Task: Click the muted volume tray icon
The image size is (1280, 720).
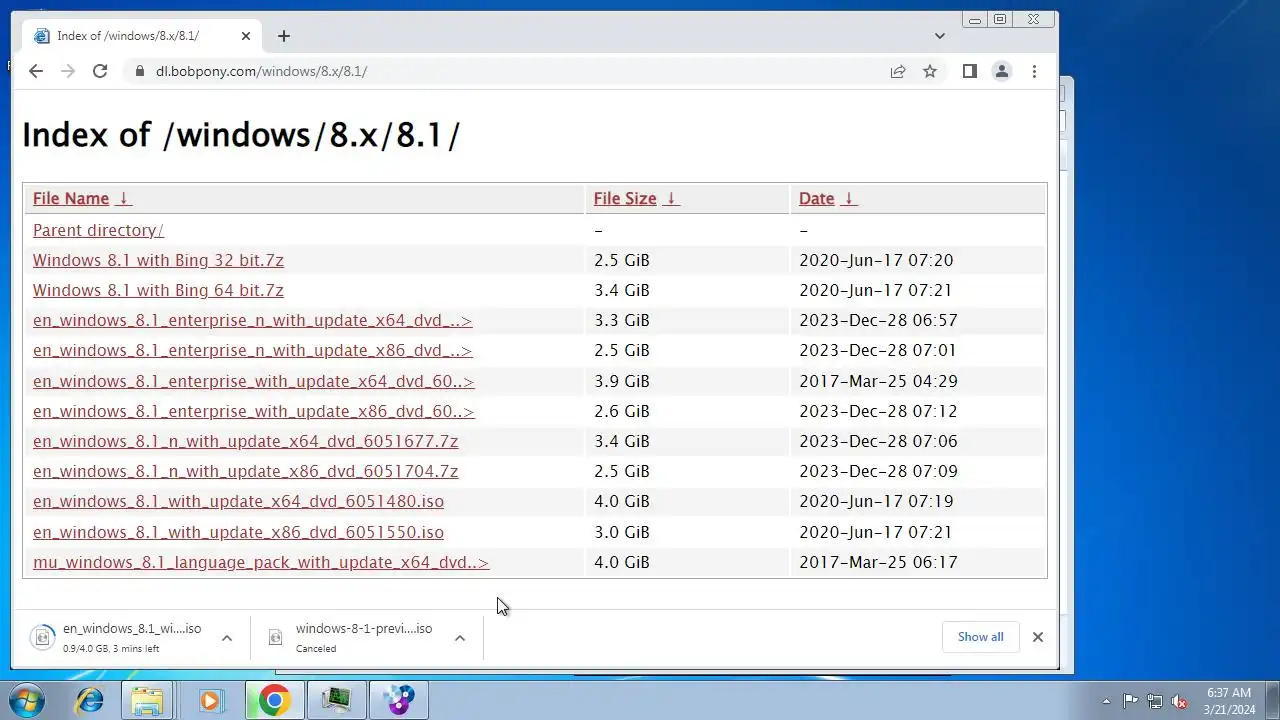Action: pyautogui.click(x=1179, y=701)
